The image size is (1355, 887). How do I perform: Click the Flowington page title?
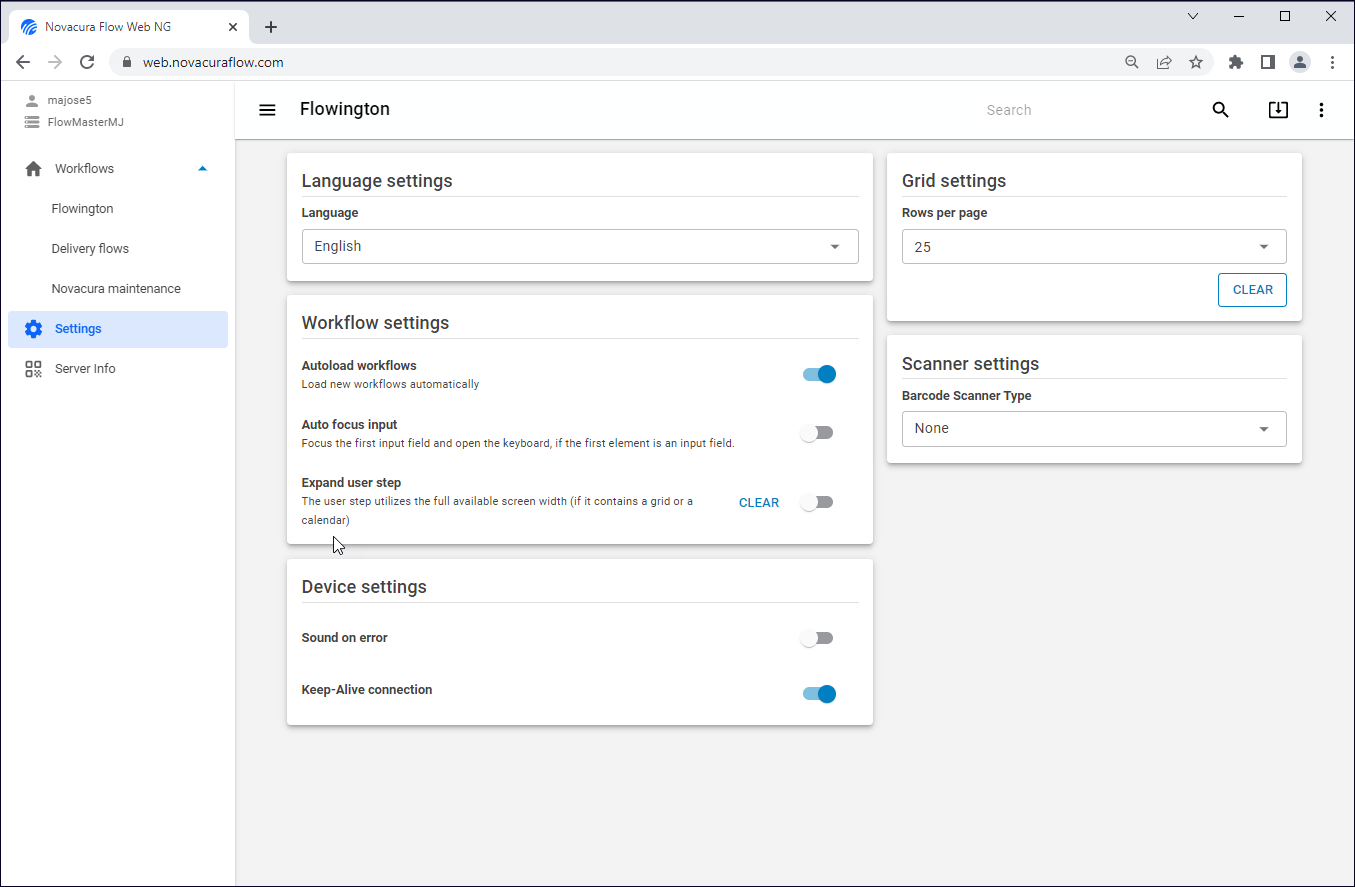pyautogui.click(x=345, y=109)
